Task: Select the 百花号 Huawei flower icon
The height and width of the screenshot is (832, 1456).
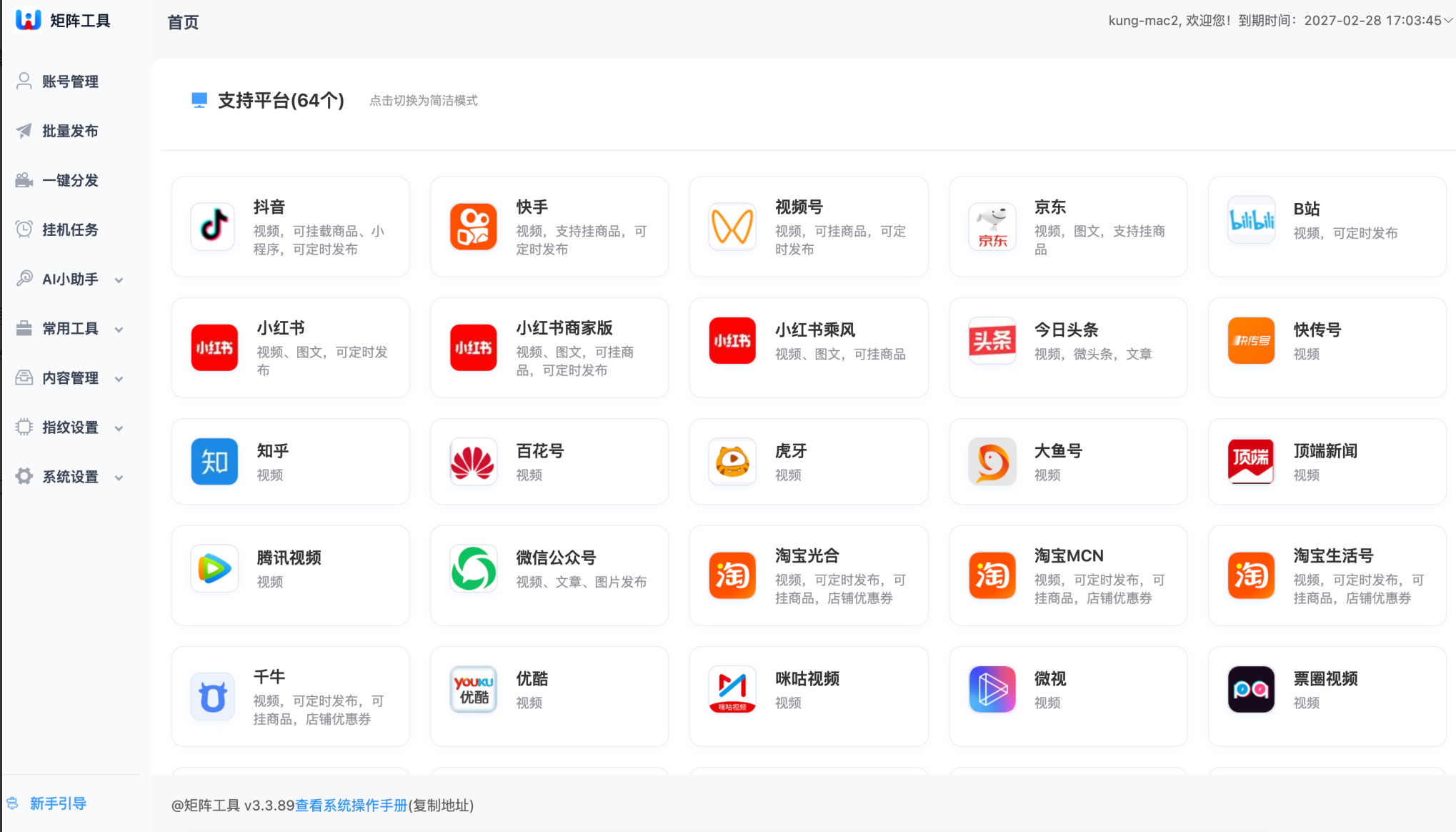Action: click(473, 462)
